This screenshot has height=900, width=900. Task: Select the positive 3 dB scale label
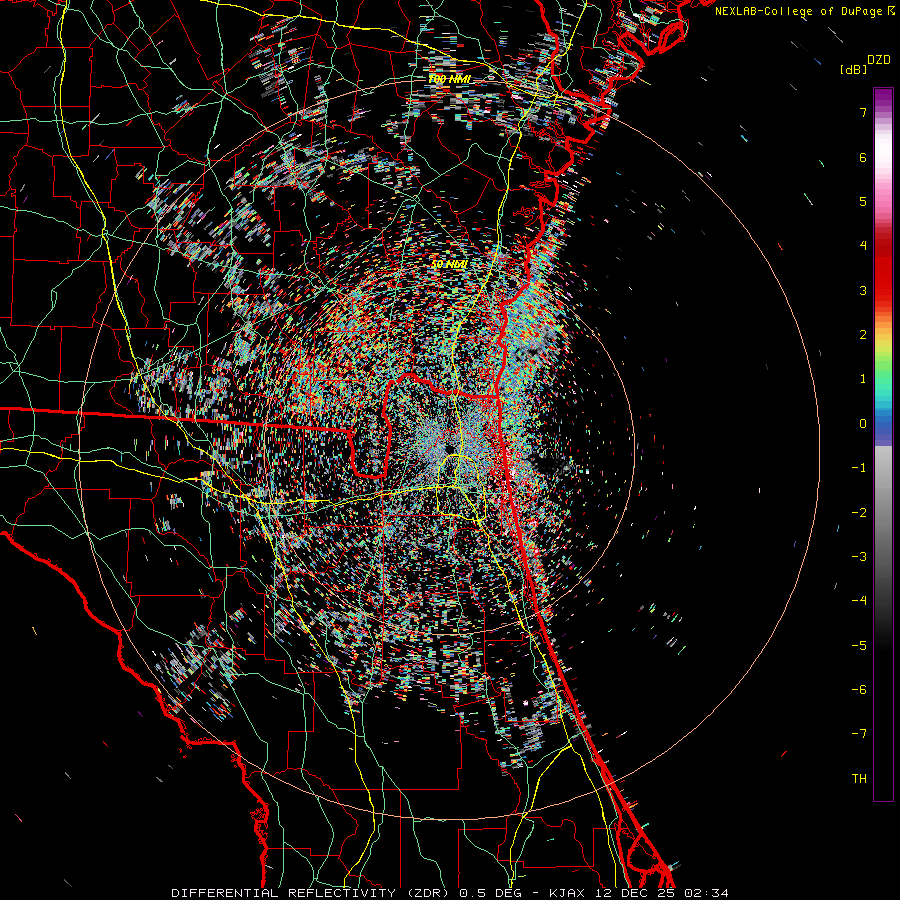863,290
